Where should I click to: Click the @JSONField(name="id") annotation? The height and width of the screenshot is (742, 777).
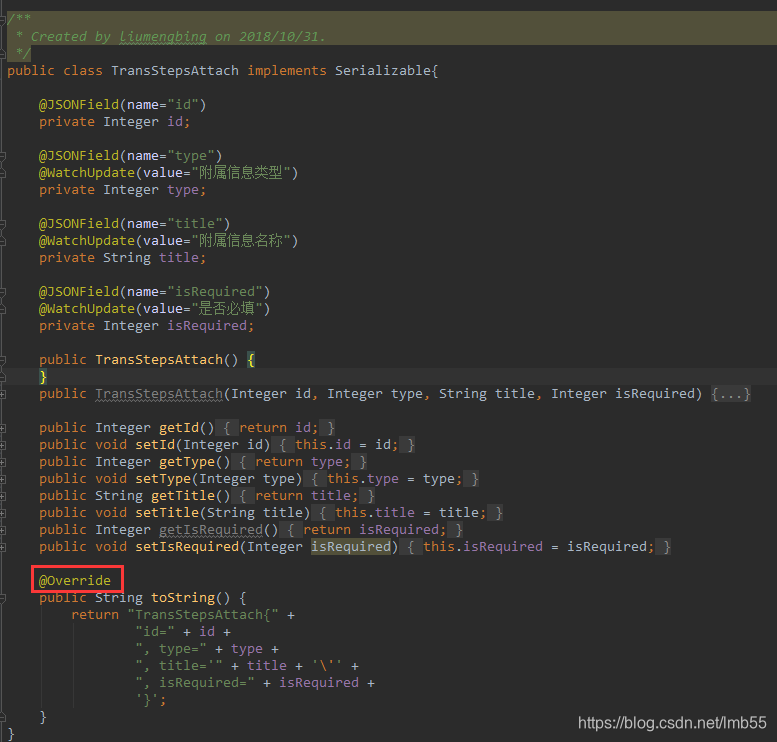click(x=122, y=105)
